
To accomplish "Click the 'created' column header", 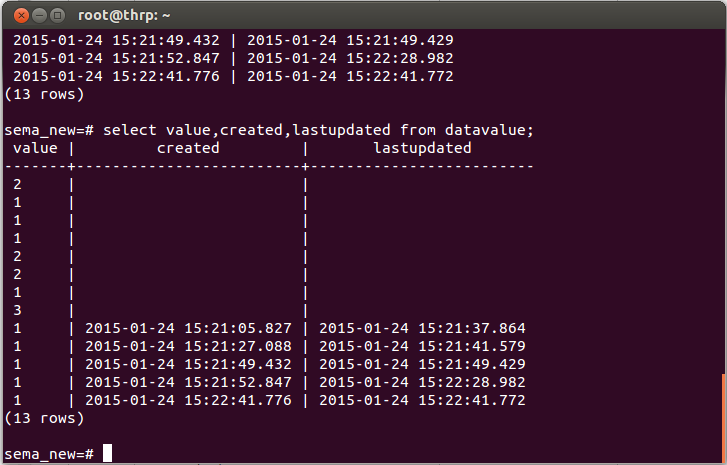I will (x=188, y=148).
